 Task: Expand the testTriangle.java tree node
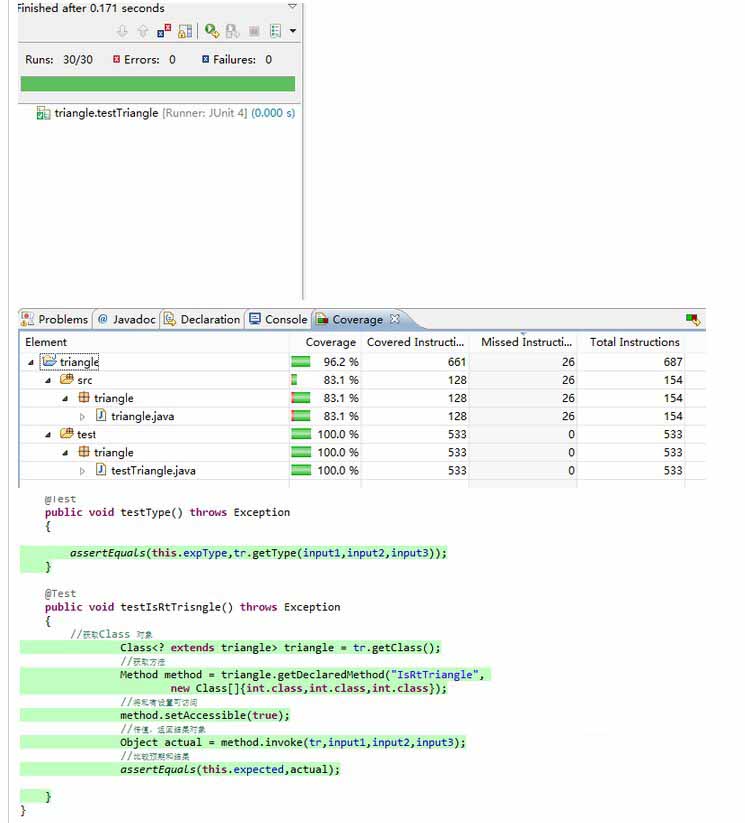click(83, 470)
